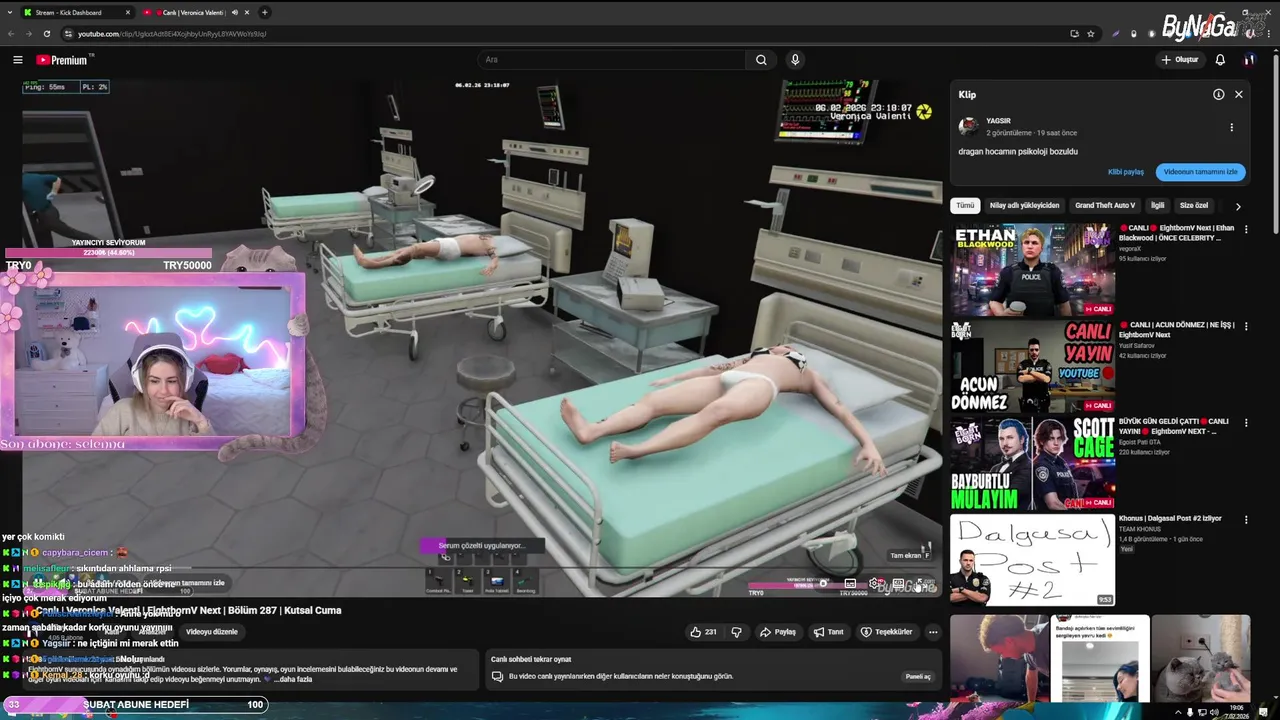Click the search magnifier button
The image size is (1280, 720).
coord(761,60)
